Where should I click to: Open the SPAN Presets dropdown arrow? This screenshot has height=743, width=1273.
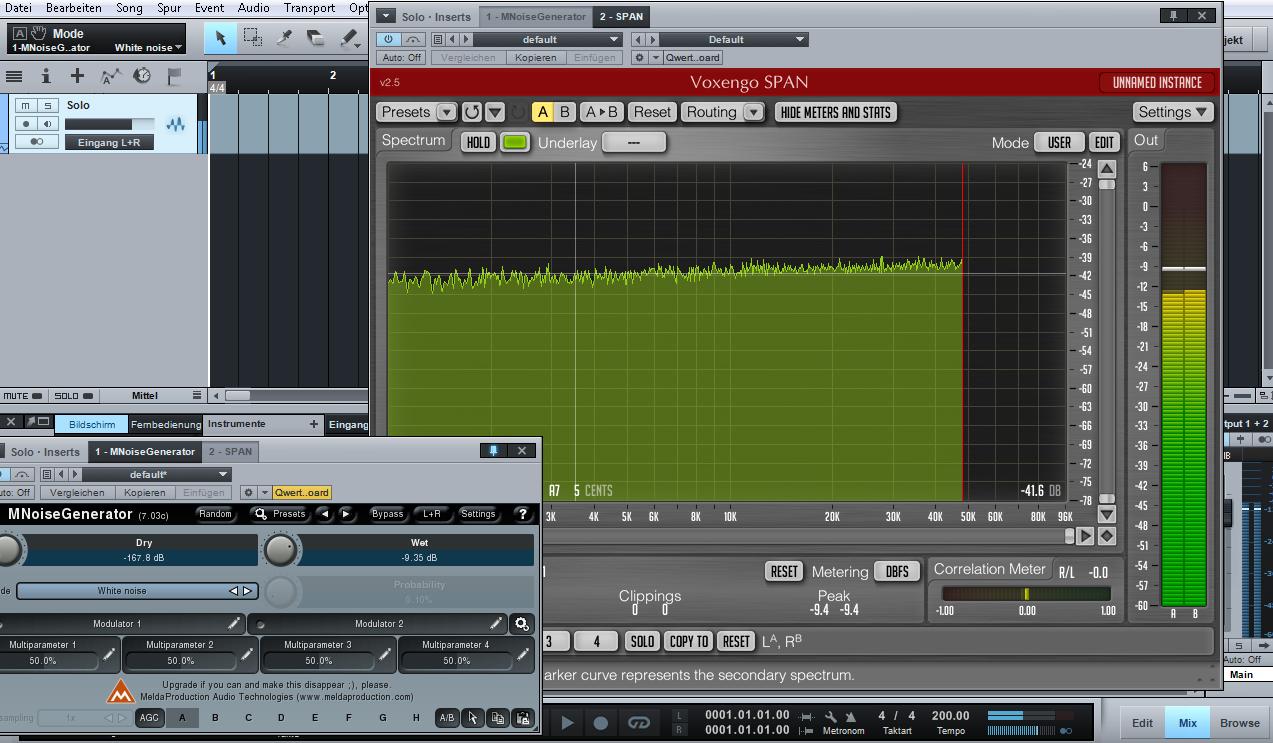point(446,112)
